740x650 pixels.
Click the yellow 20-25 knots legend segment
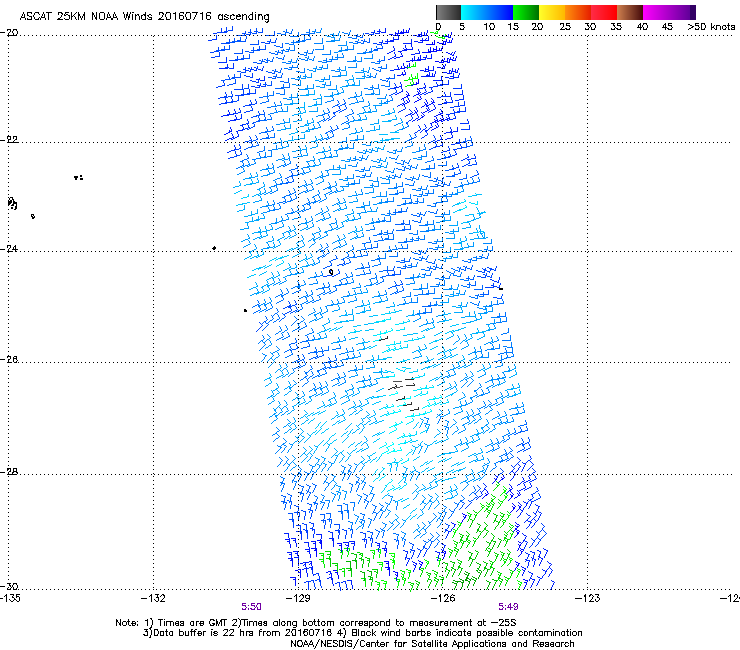[552, 12]
